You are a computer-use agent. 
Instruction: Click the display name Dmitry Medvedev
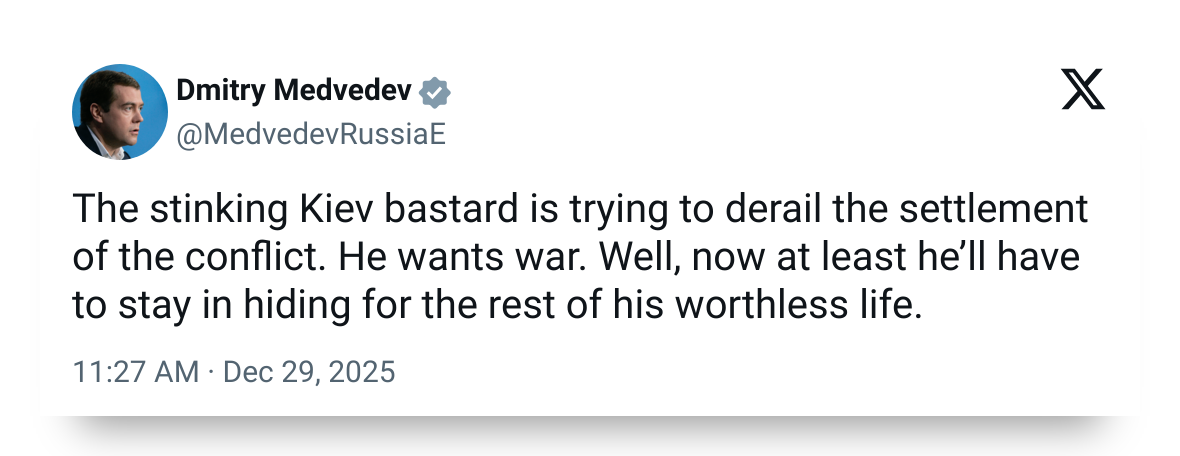[x=294, y=92]
